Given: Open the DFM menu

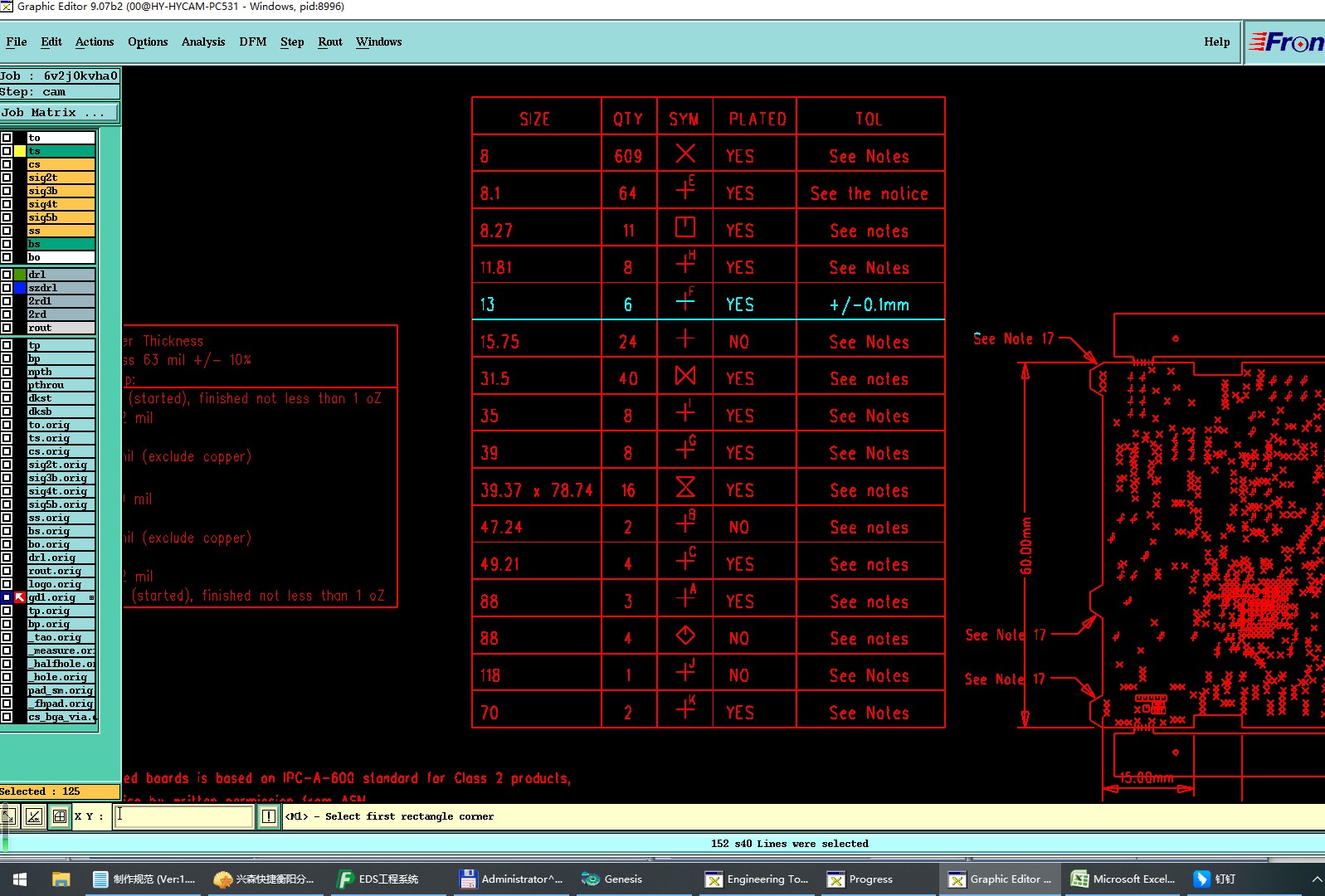Looking at the screenshot, I should (x=253, y=41).
